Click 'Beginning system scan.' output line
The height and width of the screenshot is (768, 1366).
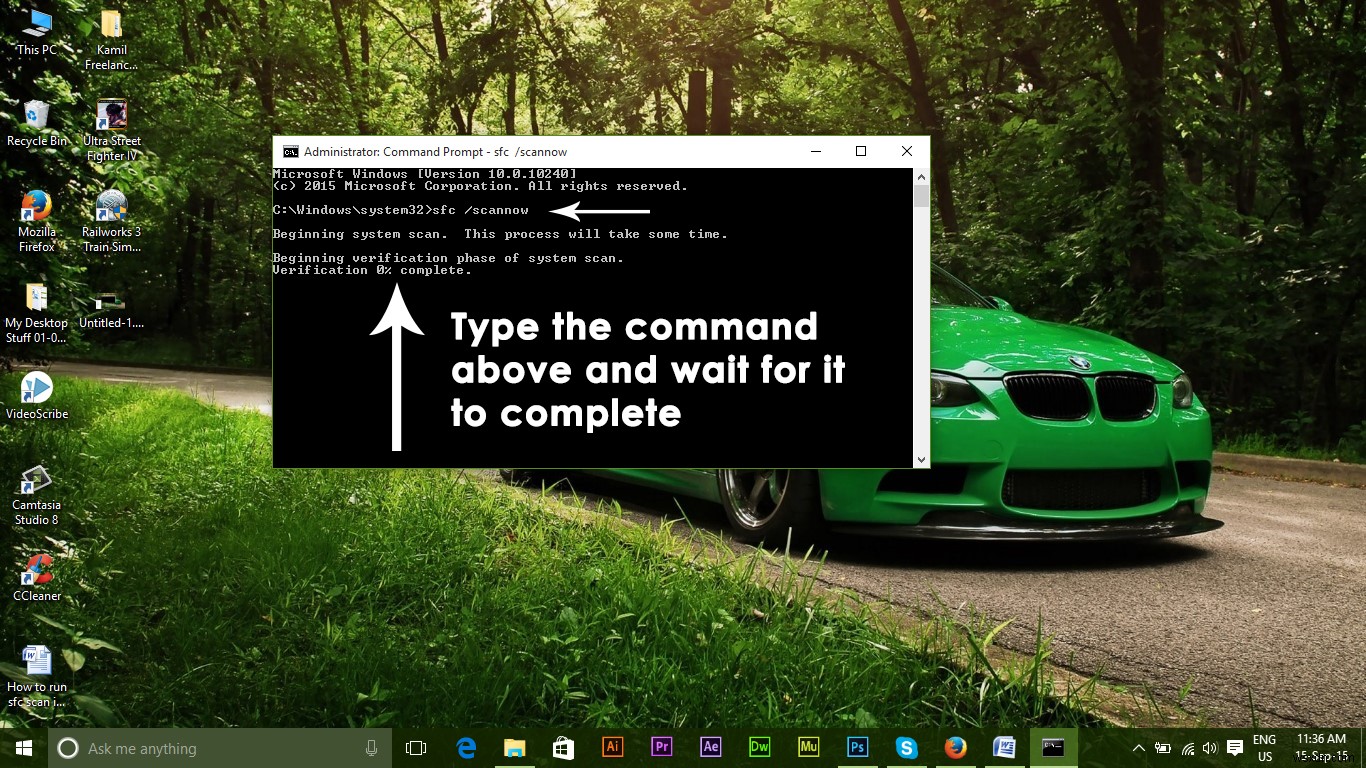coord(500,234)
